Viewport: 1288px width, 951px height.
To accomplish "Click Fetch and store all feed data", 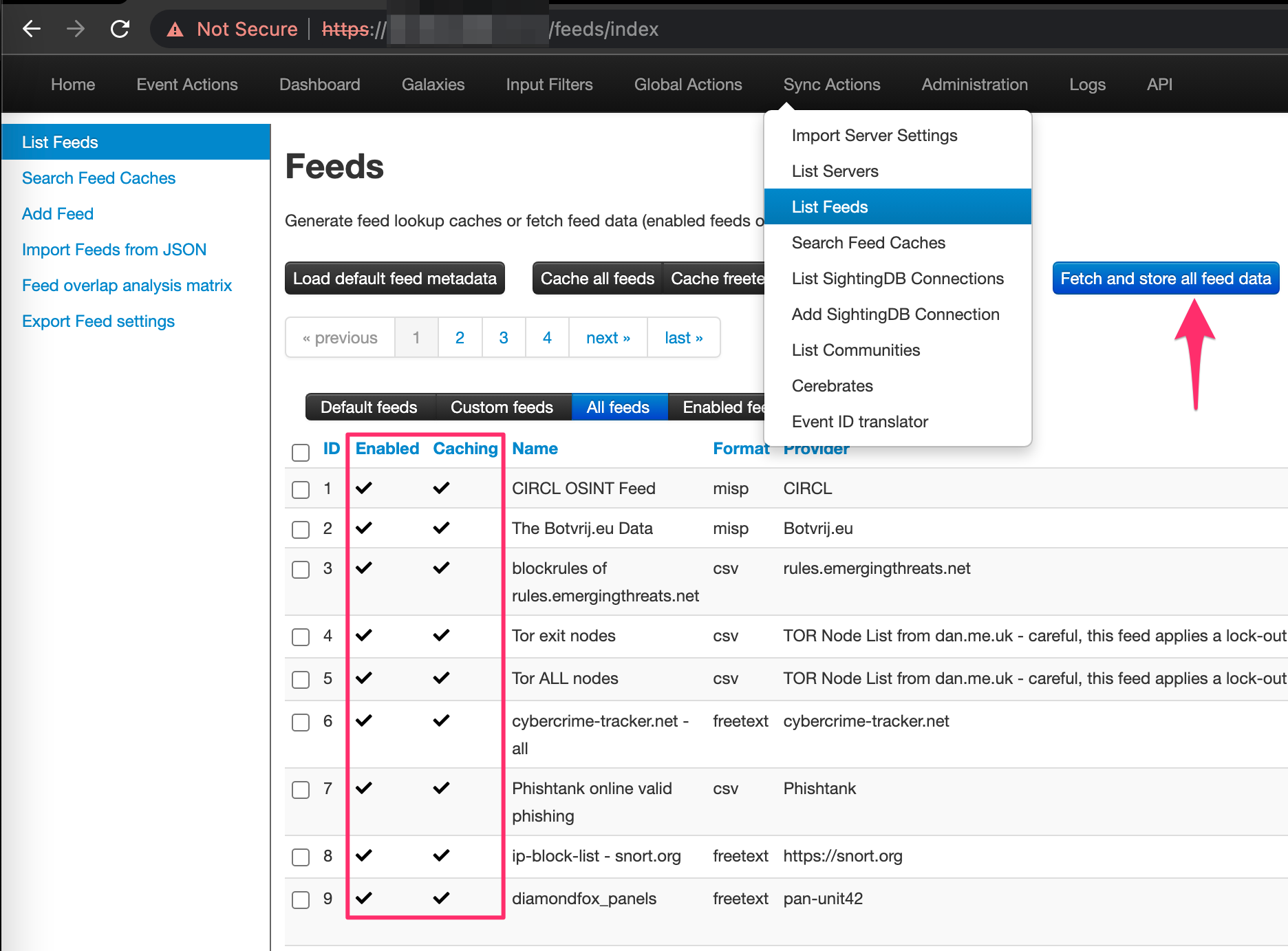I will (x=1166, y=278).
